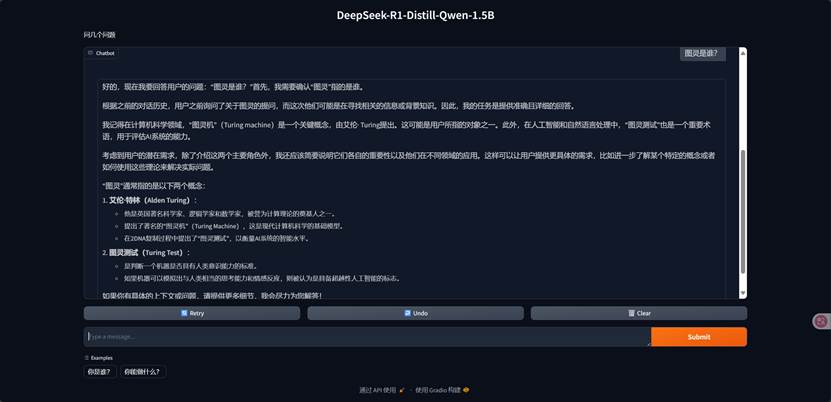Click the scrollbar up arrow
The image size is (831, 402).
pyautogui.click(x=743, y=51)
